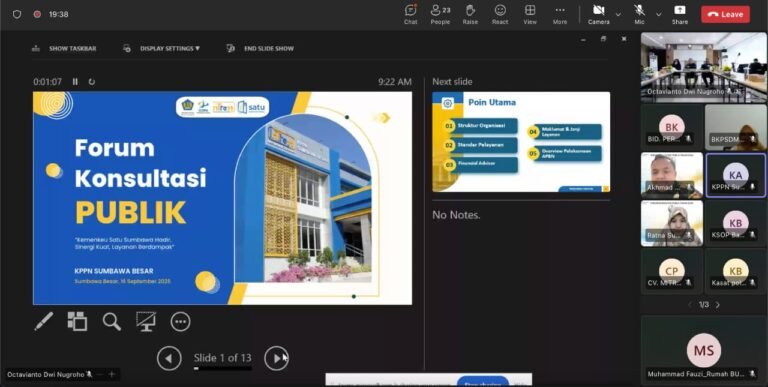Advance to the next slide arrow
Screen dimensions: 768x387
[x=276, y=358]
